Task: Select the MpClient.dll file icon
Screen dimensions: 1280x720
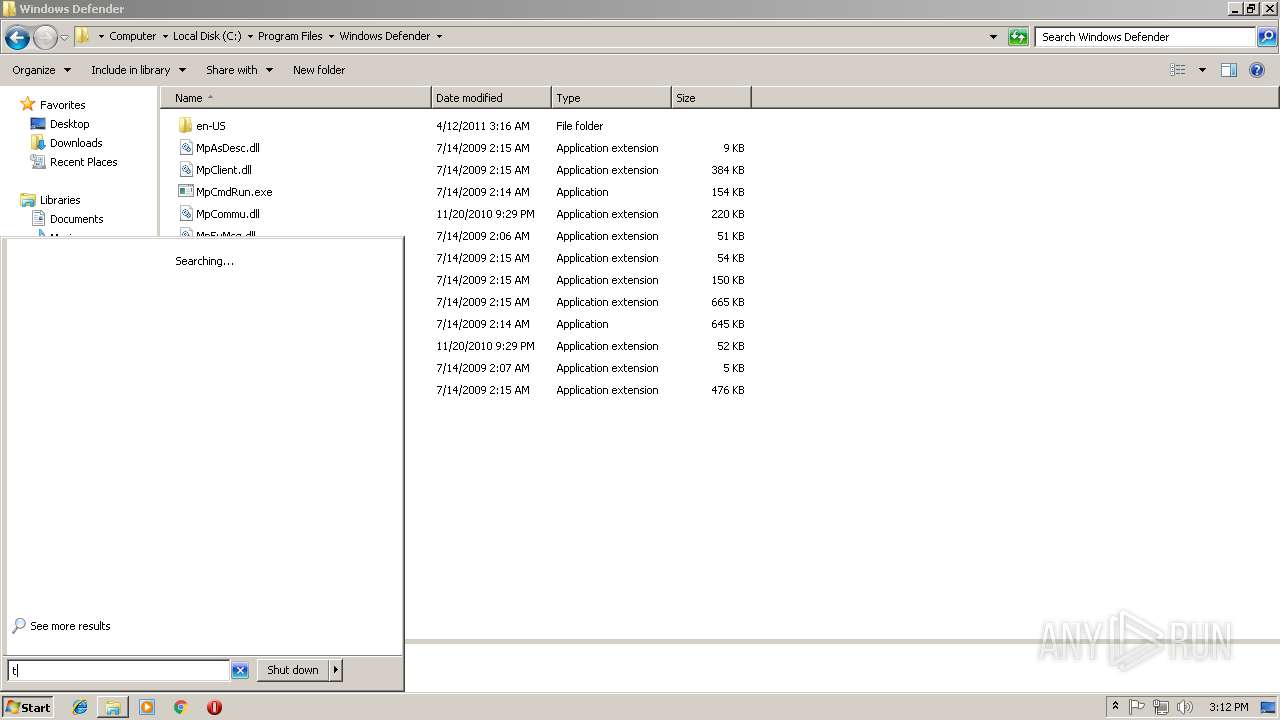Action: (185, 170)
